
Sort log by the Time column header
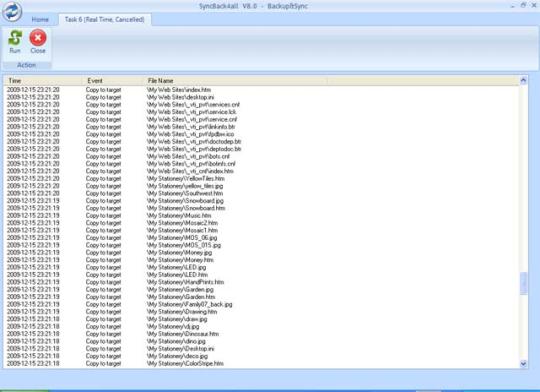coord(43,81)
